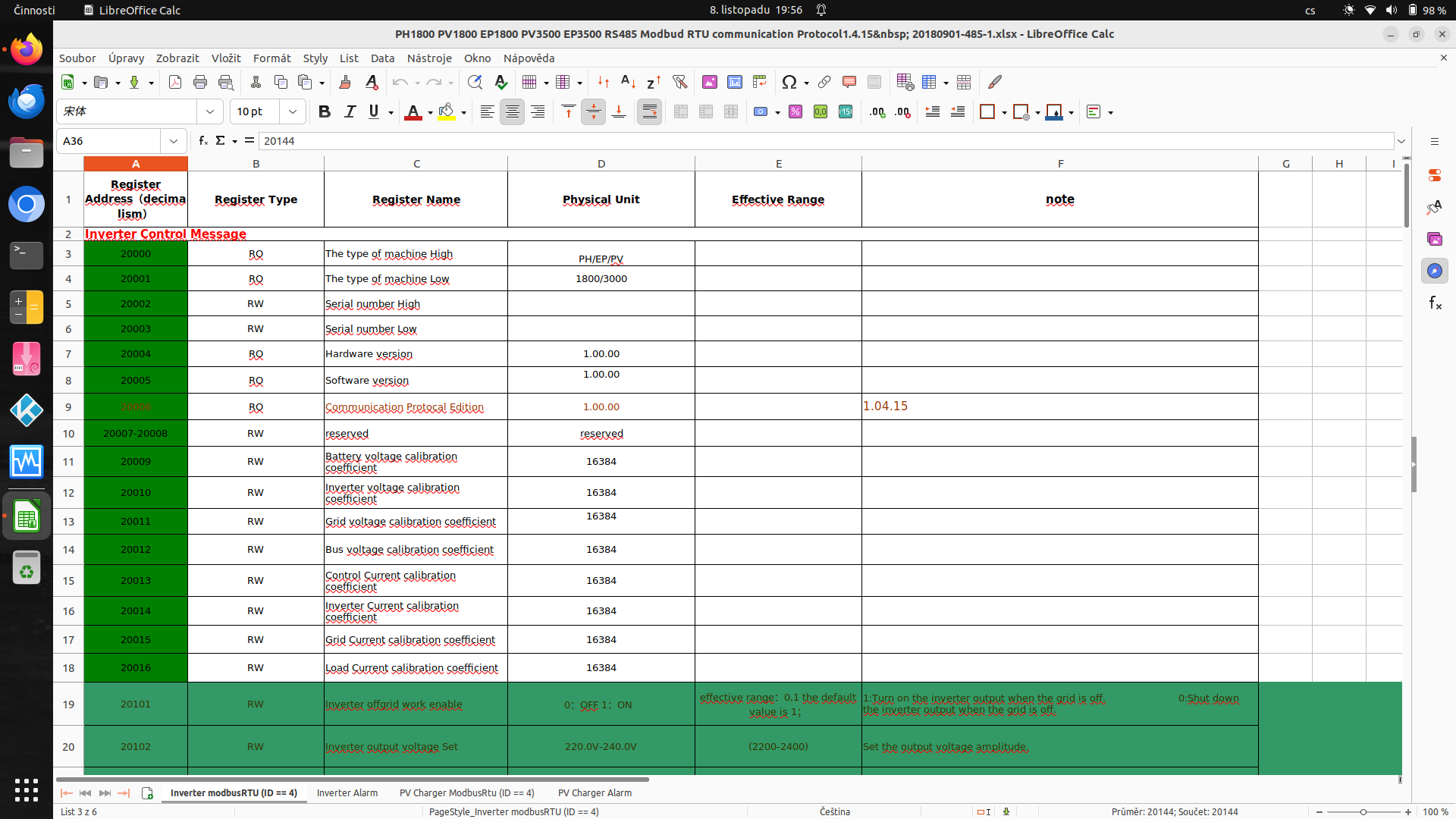The height and width of the screenshot is (819, 1456).
Task: Toggle Wrap Text button
Action: [x=649, y=111]
